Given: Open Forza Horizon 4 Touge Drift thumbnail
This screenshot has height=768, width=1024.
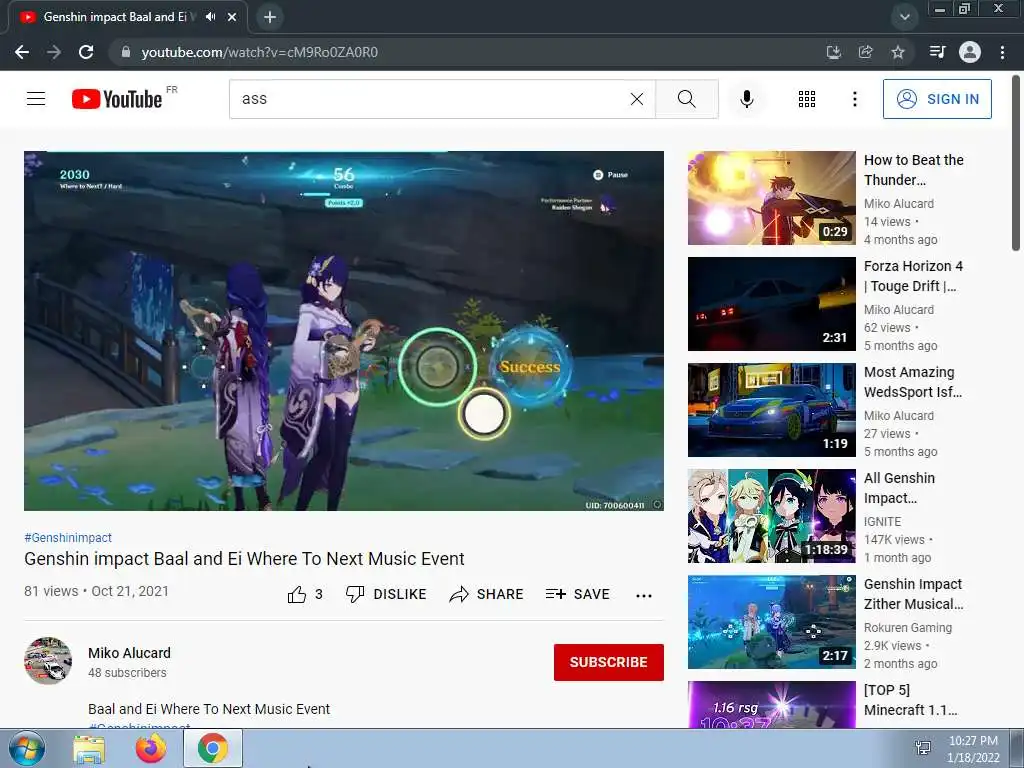Looking at the screenshot, I should [x=771, y=304].
